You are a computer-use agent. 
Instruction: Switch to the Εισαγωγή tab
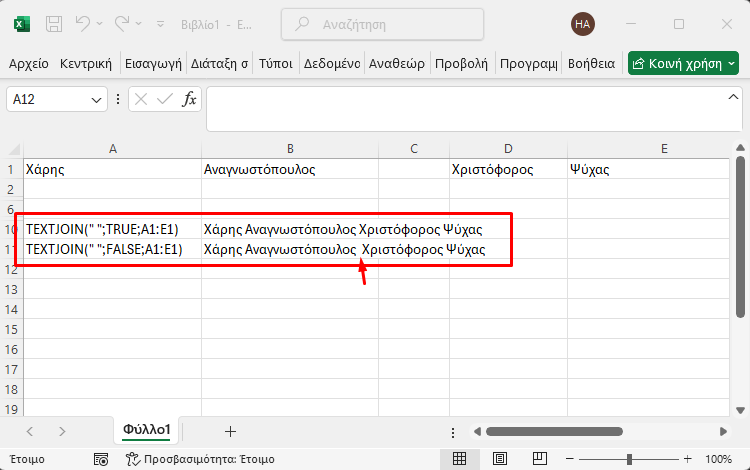153,64
